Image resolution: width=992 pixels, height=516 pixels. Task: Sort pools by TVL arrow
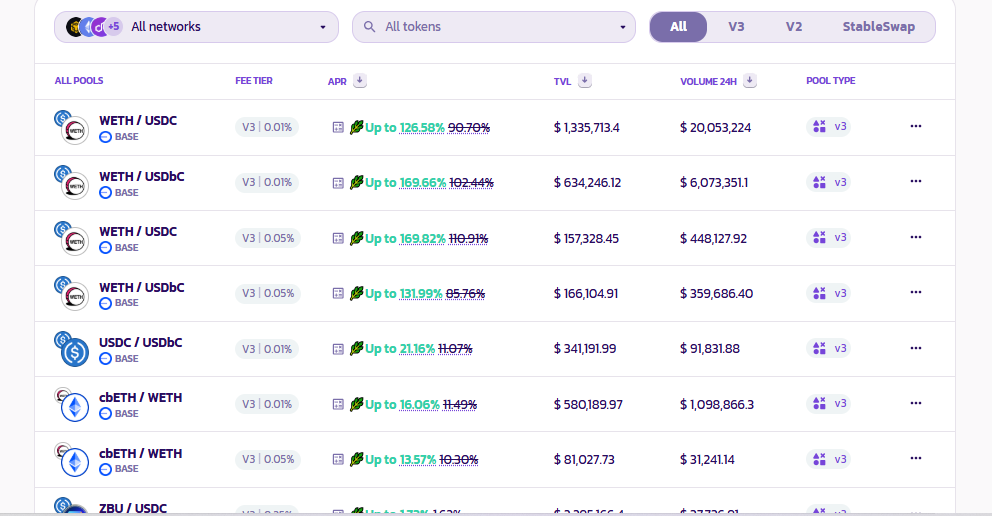585,81
